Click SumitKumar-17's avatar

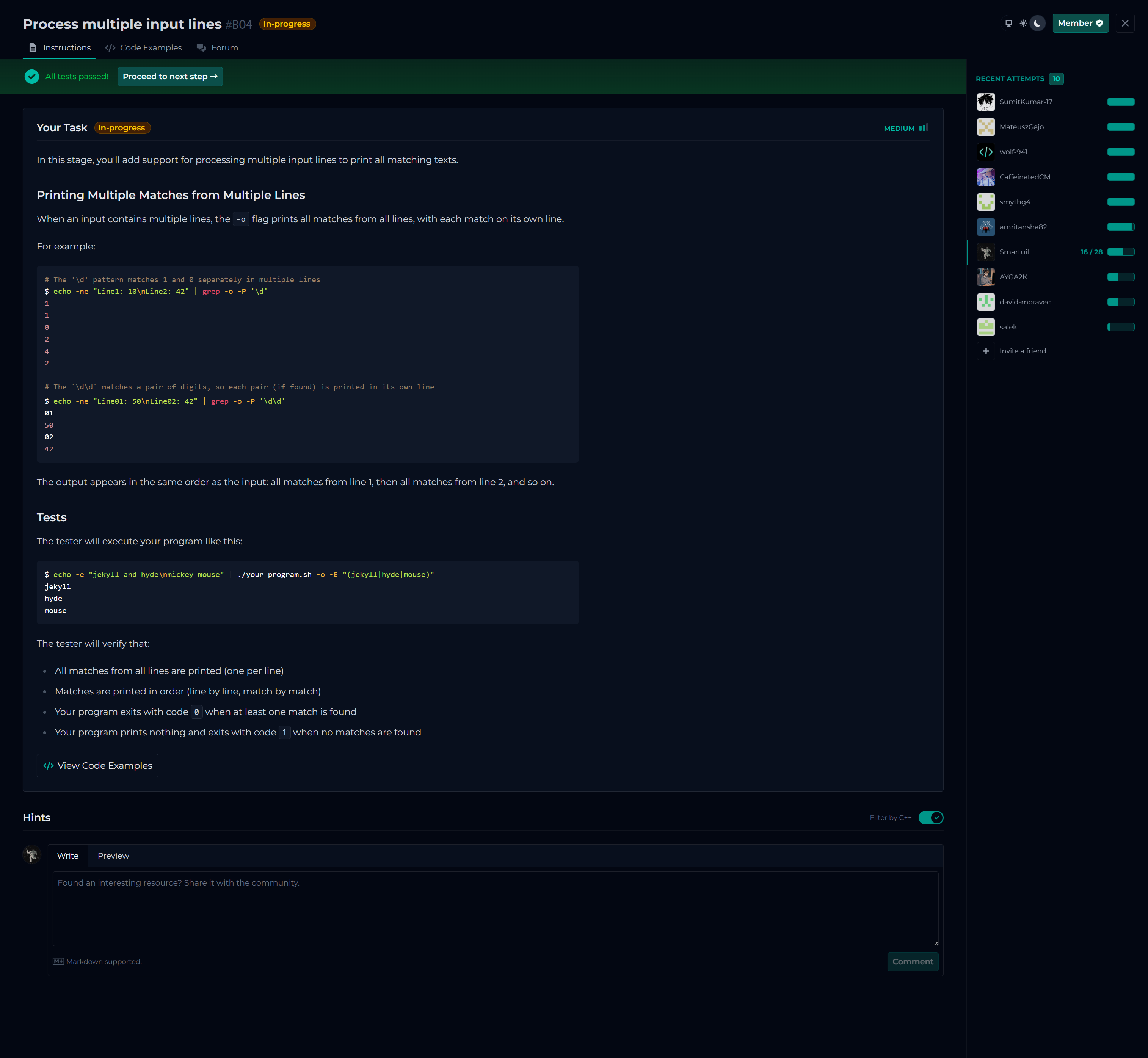(x=985, y=102)
